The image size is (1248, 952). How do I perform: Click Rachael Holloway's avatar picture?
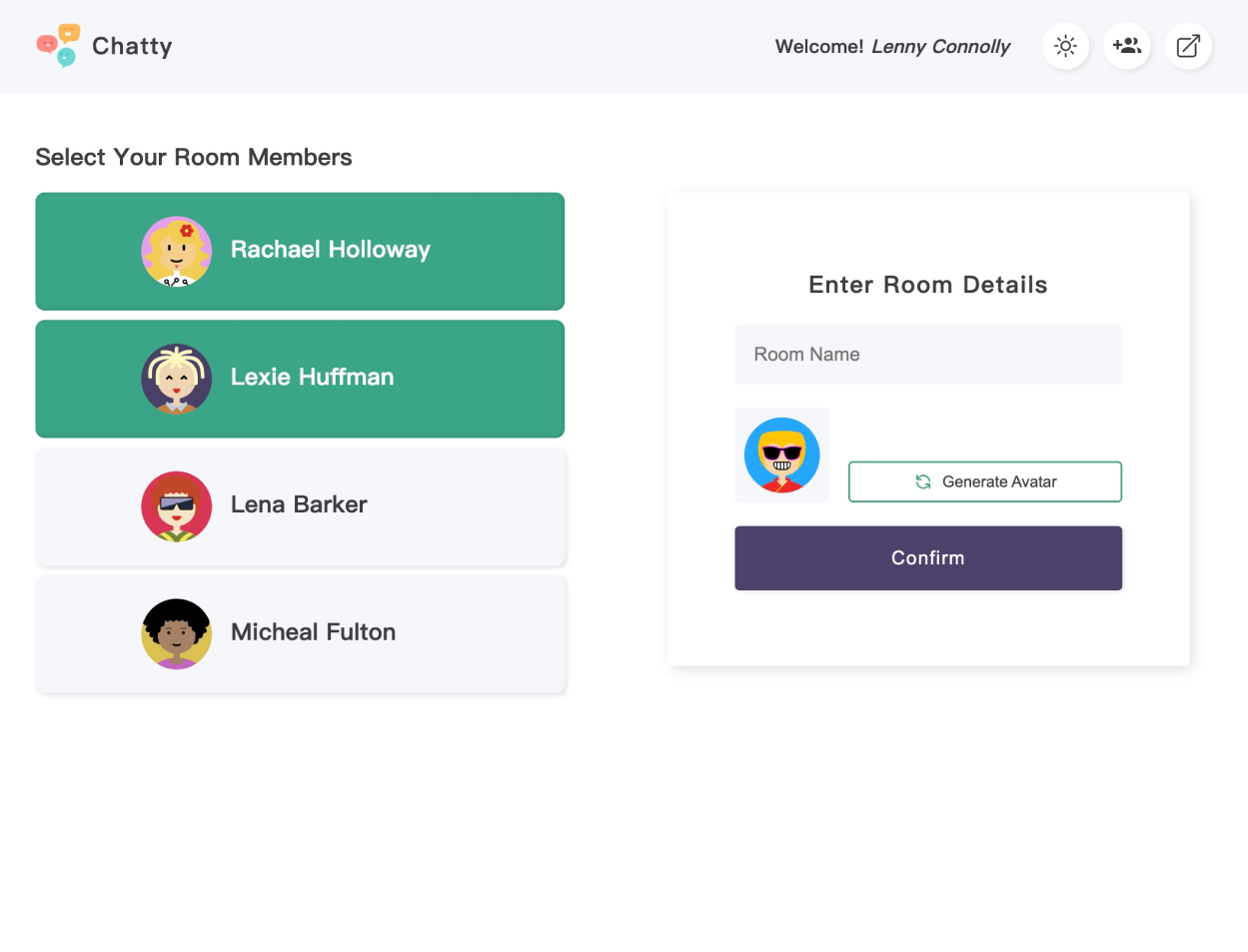[x=176, y=251]
